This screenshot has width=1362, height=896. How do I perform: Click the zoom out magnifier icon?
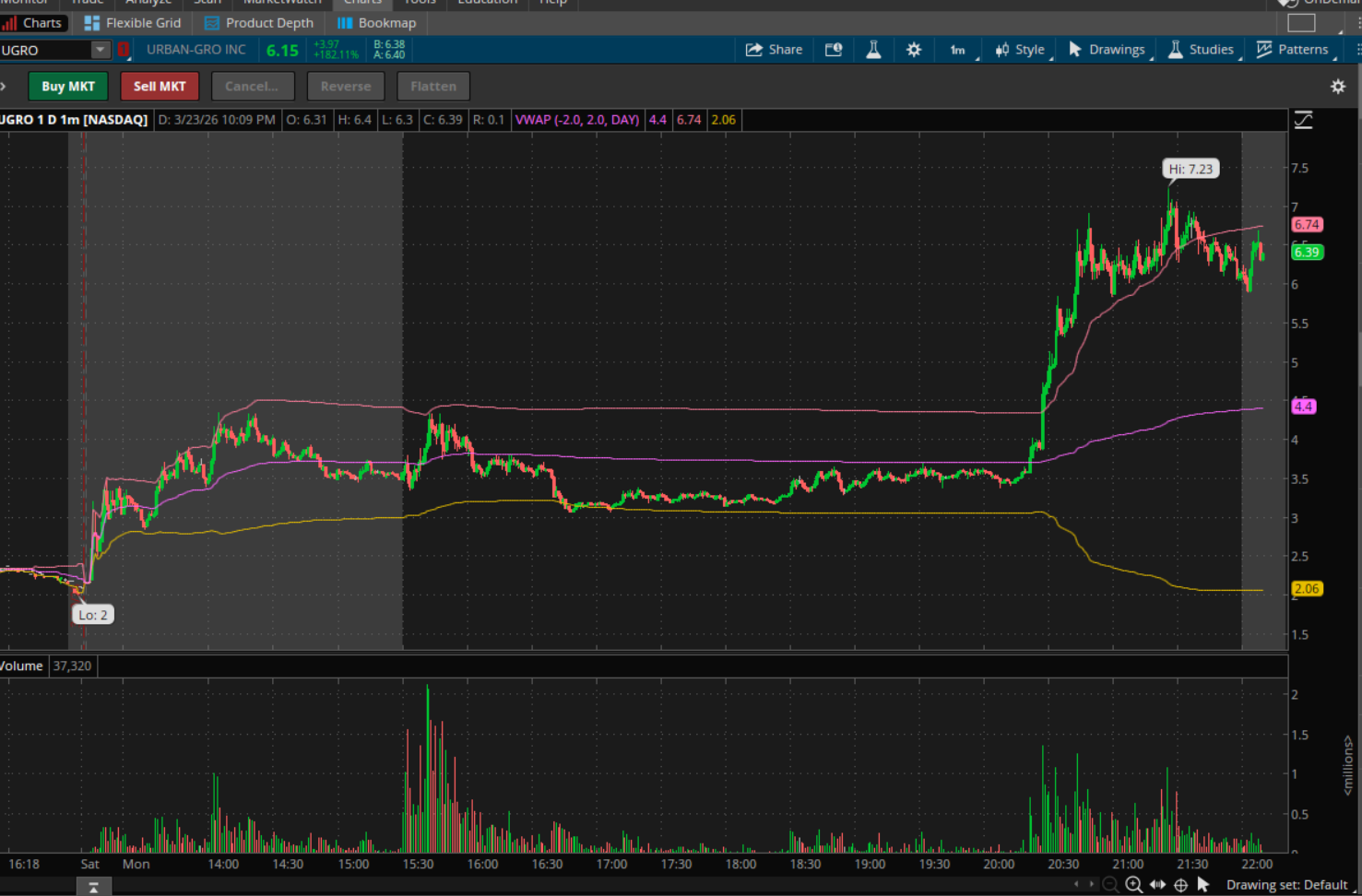pos(1111,885)
